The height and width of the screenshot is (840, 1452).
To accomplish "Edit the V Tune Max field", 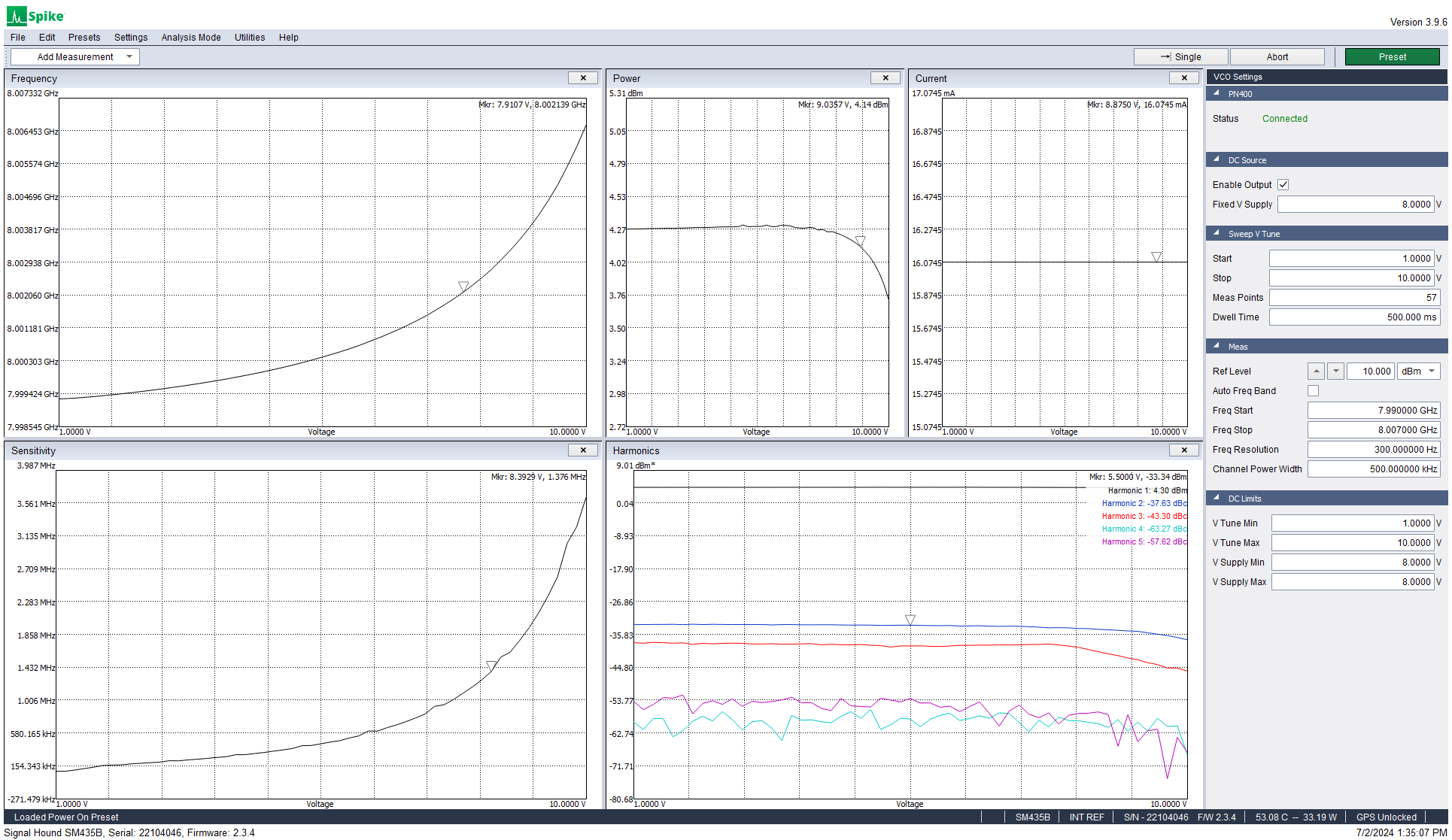I will [x=1353, y=543].
